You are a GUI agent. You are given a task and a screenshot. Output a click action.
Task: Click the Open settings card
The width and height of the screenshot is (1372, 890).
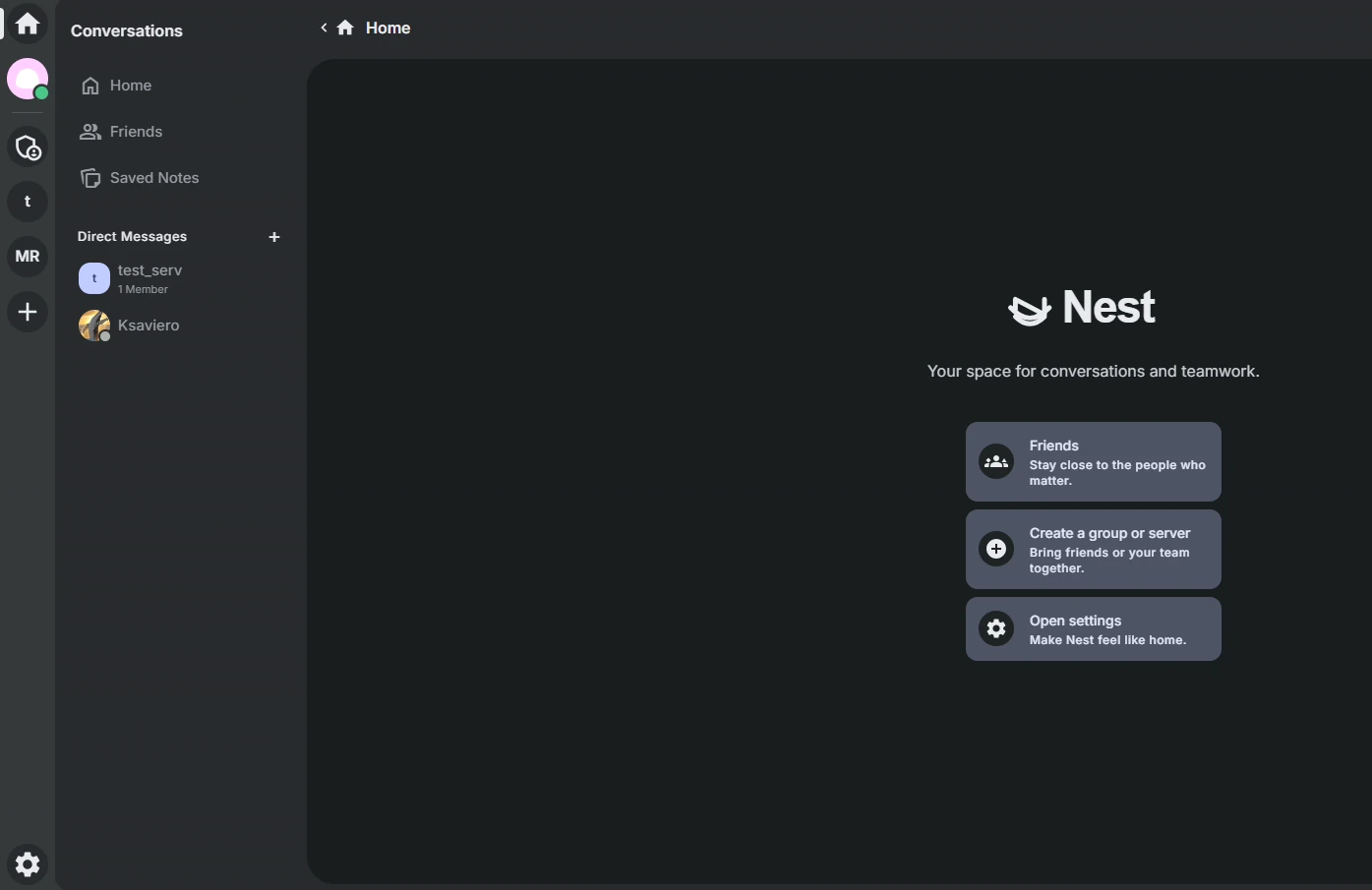click(x=1094, y=629)
